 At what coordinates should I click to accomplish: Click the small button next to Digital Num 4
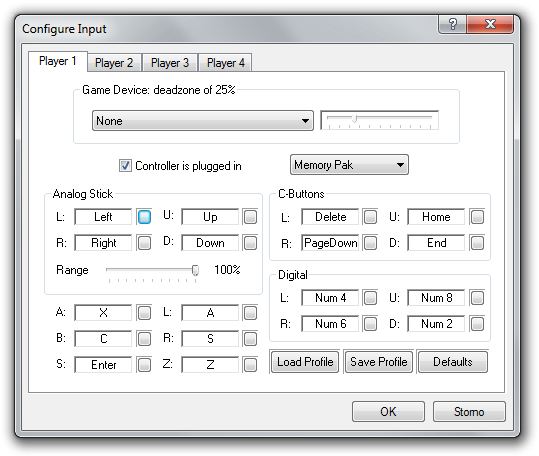370,298
